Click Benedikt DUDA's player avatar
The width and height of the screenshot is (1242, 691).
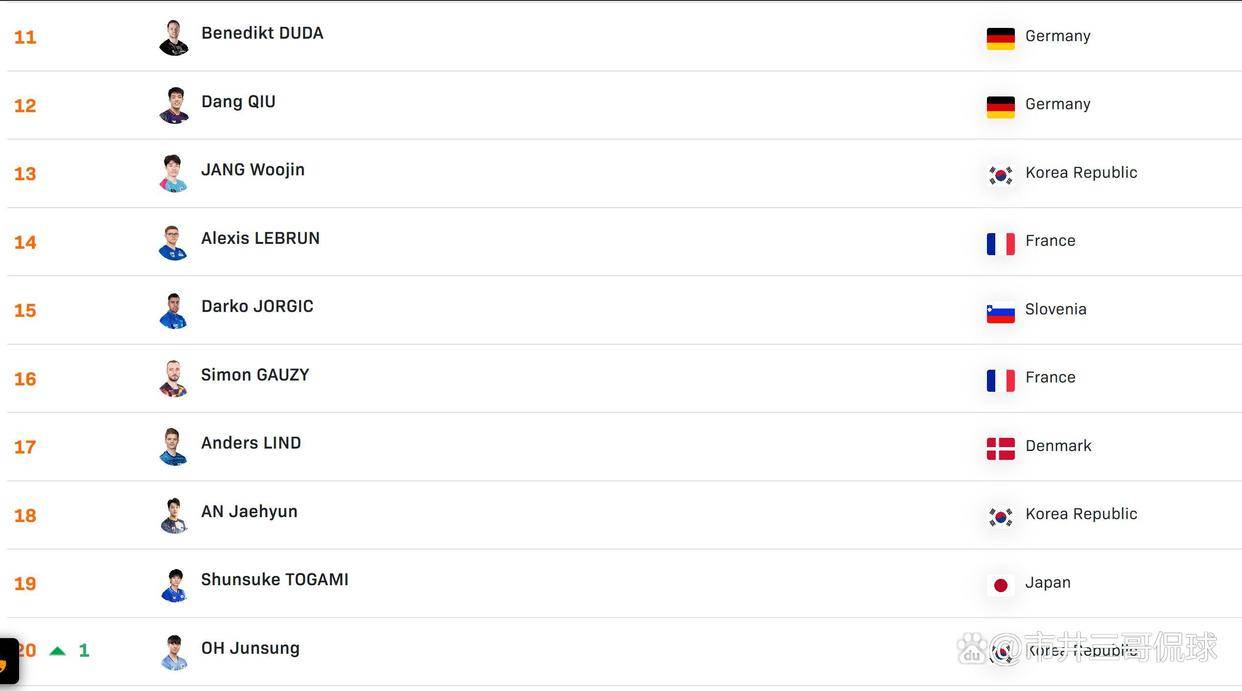(174, 37)
